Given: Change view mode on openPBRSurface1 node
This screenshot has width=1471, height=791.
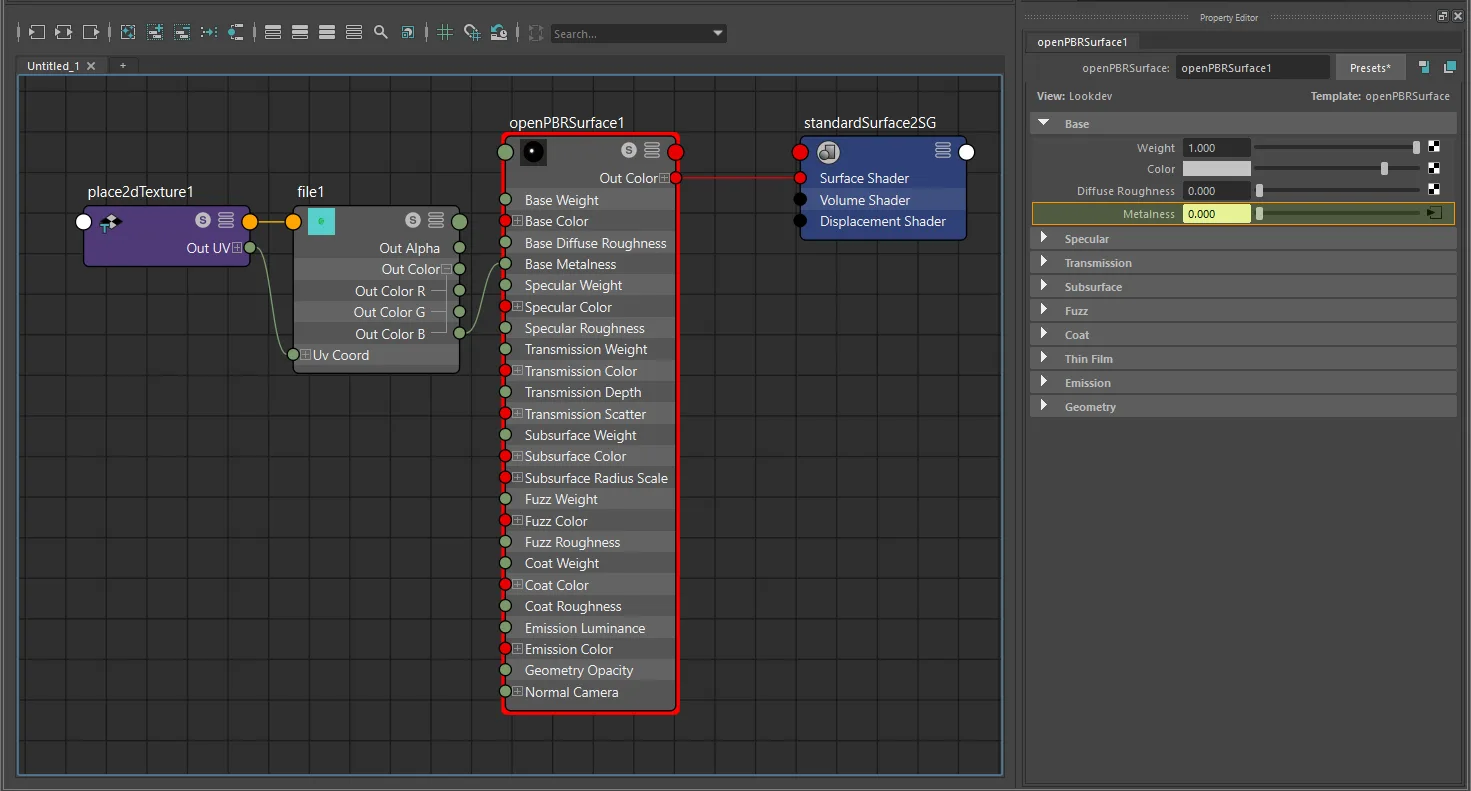Looking at the screenshot, I should (652, 150).
